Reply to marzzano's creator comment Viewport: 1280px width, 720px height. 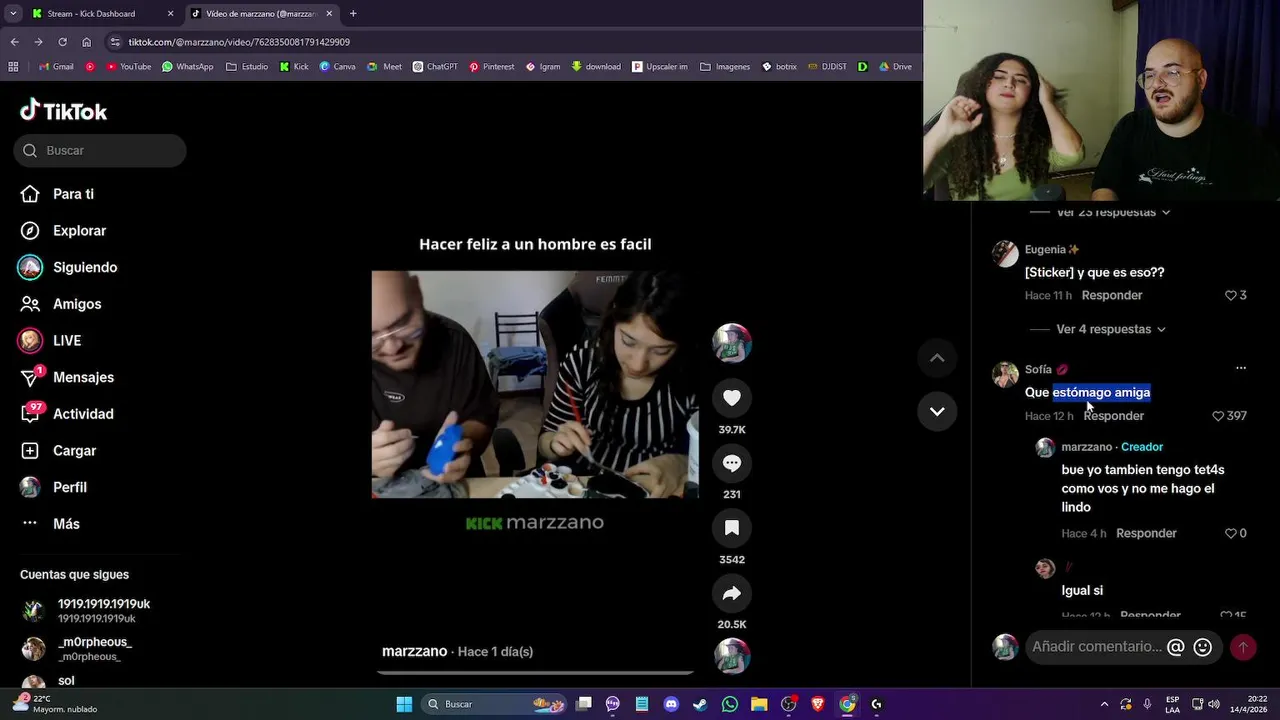pyautogui.click(x=1146, y=533)
